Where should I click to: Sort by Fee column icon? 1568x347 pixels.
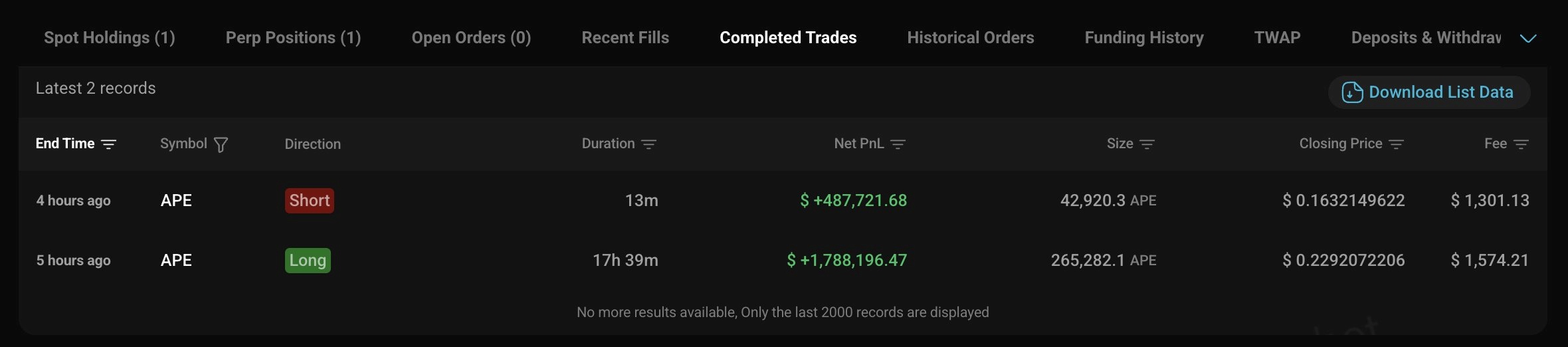1521,144
